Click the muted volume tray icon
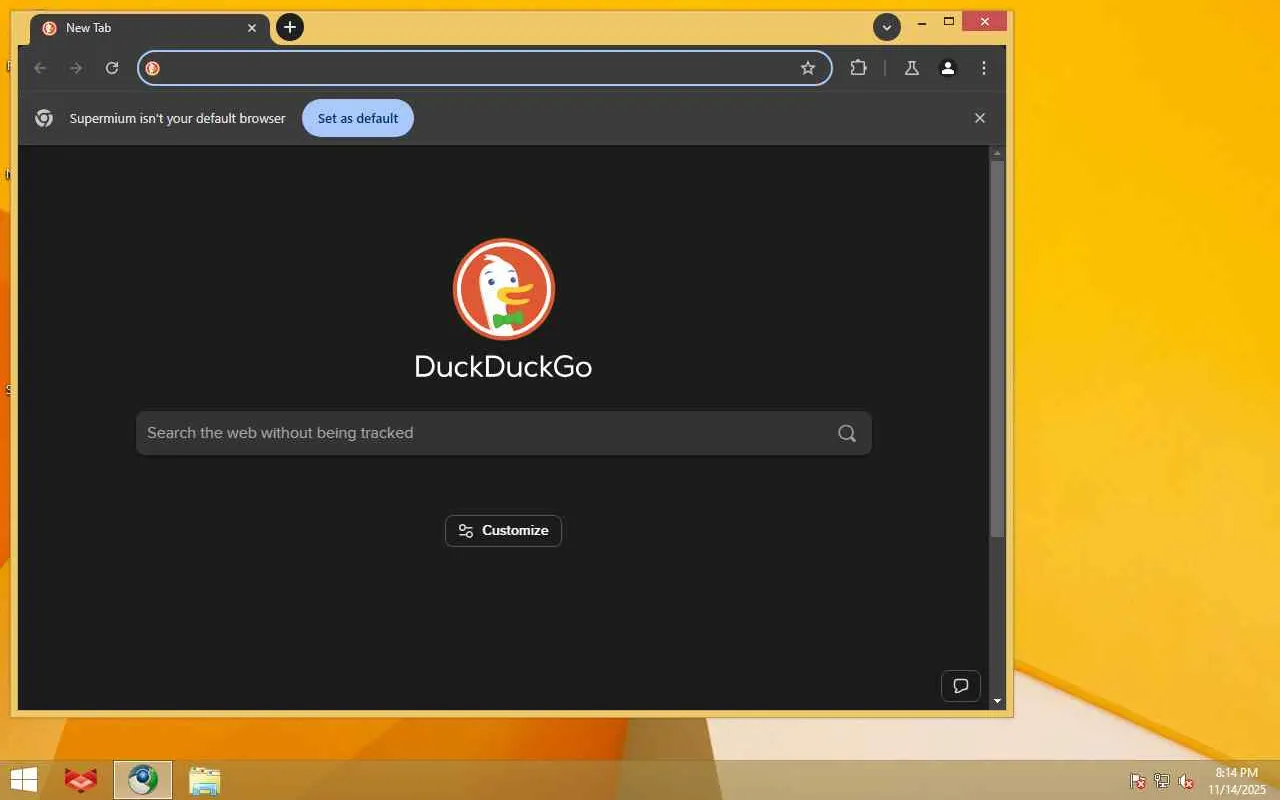The height and width of the screenshot is (800, 1280). (1186, 781)
